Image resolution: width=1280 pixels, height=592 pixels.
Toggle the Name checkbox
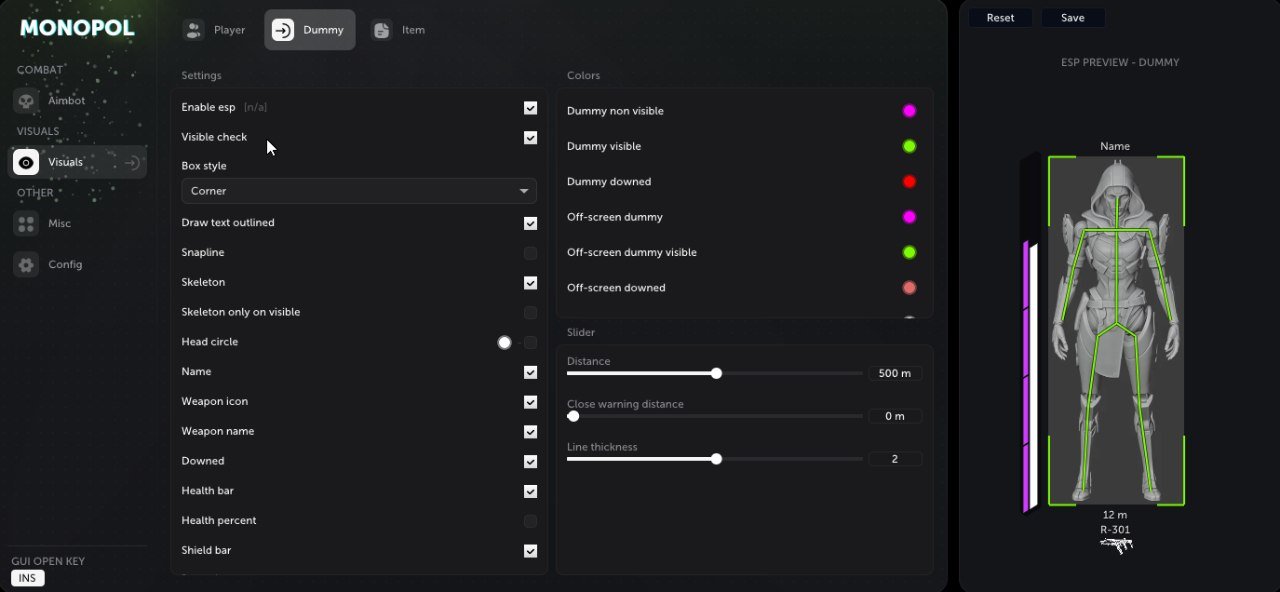[530, 372]
